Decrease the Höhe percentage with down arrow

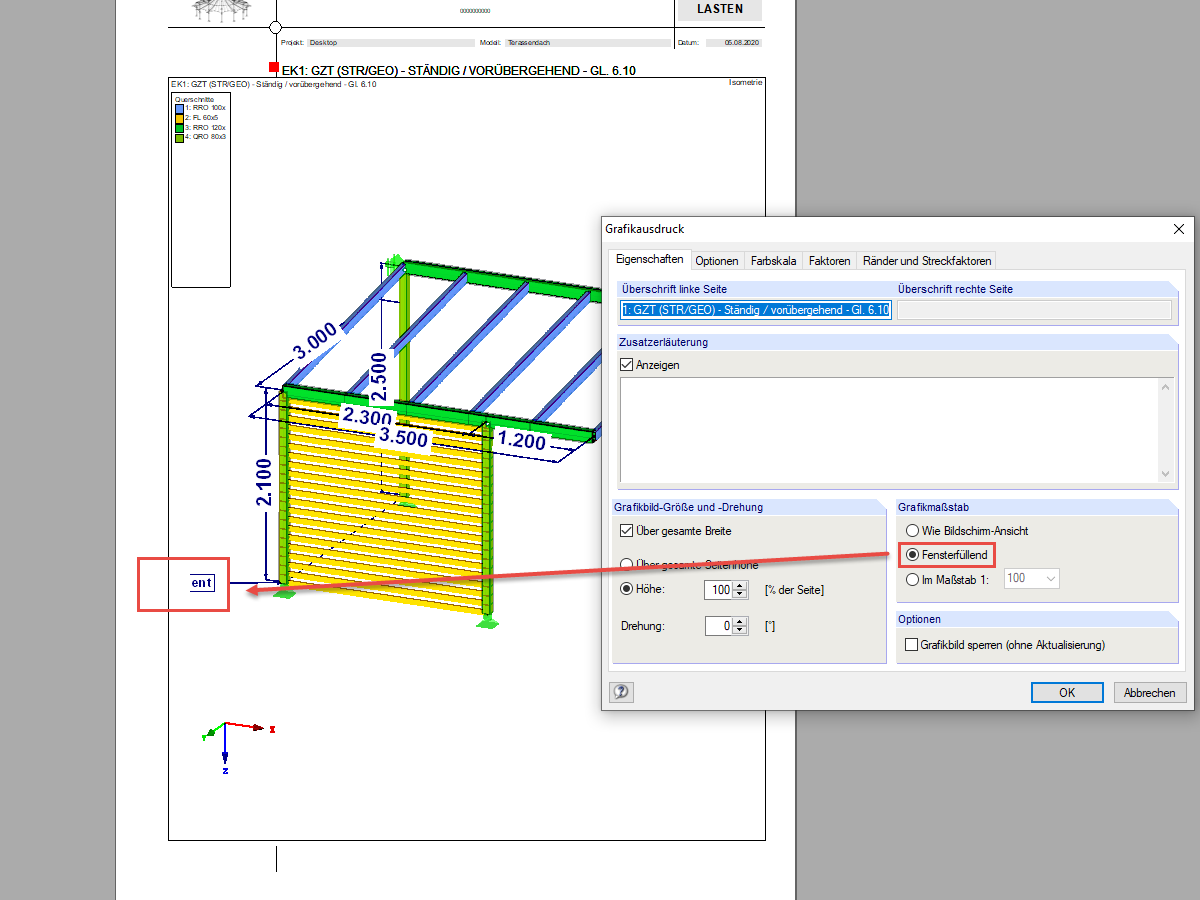pos(740,594)
